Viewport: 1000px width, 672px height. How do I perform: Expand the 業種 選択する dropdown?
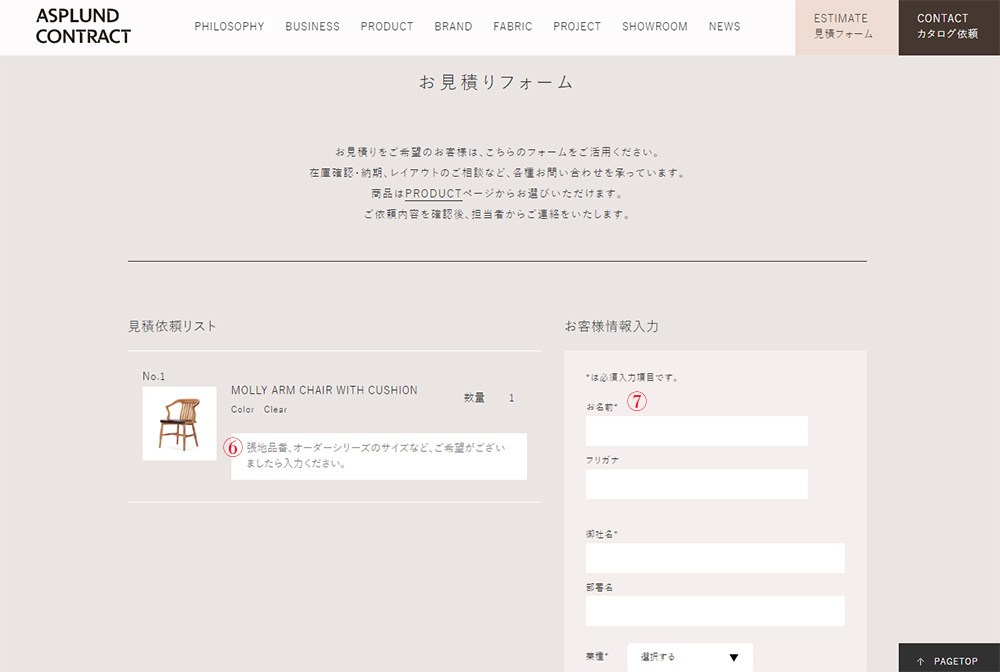690,657
